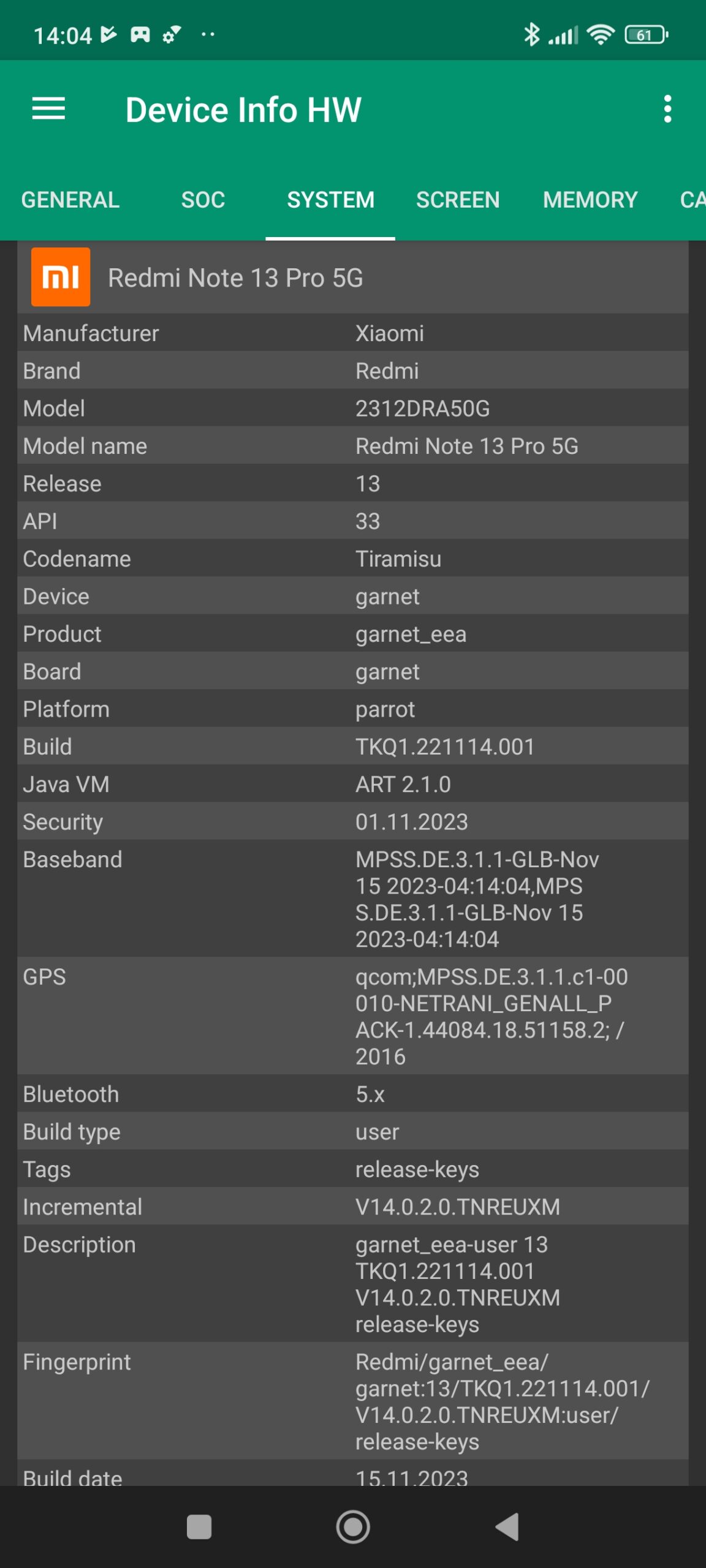Open the MEMORY tab
This screenshot has height=1568, width=706.
coord(590,200)
